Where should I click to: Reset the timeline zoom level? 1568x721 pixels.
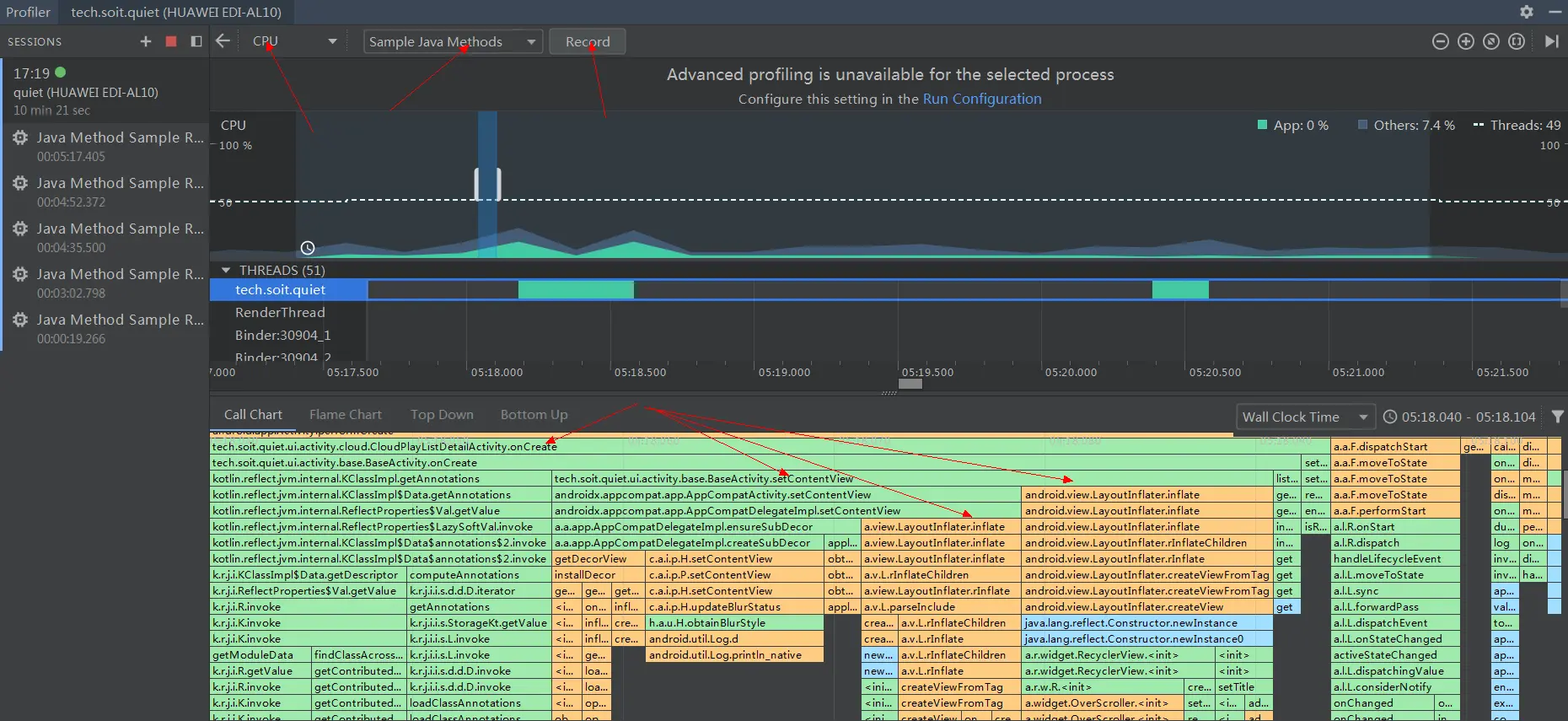tap(1491, 41)
